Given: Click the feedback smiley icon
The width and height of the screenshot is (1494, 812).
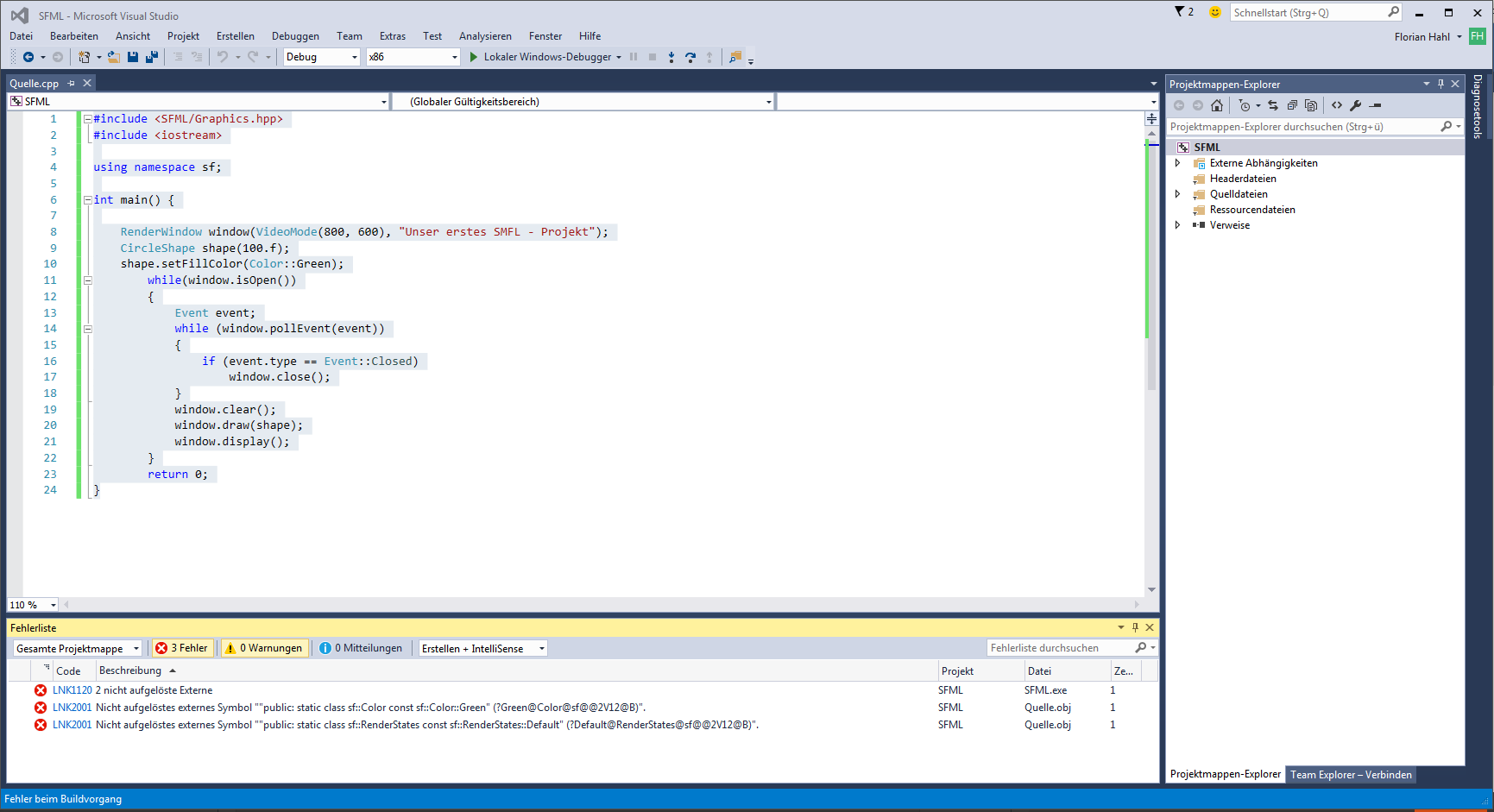Looking at the screenshot, I should point(1215,12).
